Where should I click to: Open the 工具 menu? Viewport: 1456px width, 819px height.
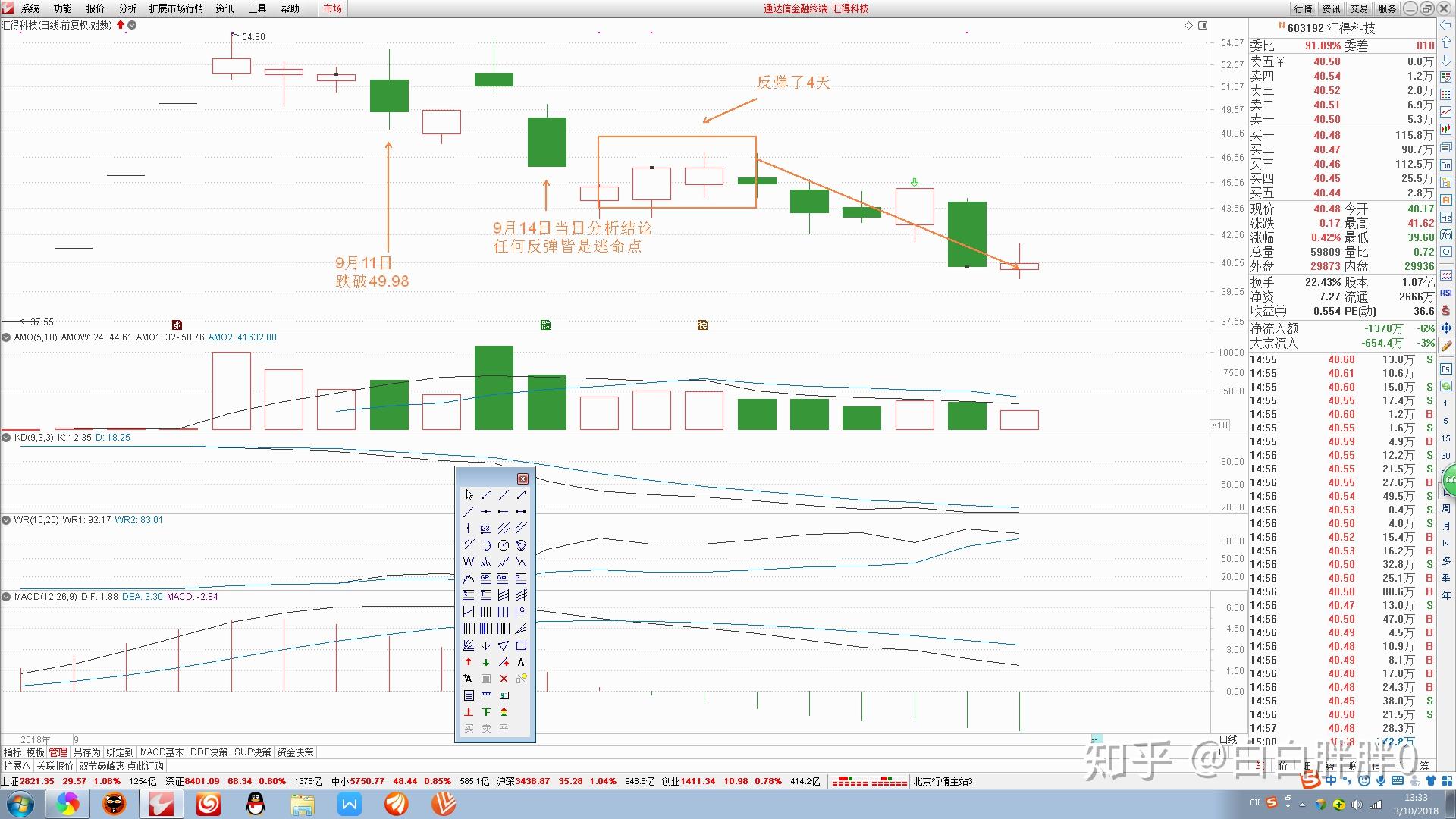point(258,8)
